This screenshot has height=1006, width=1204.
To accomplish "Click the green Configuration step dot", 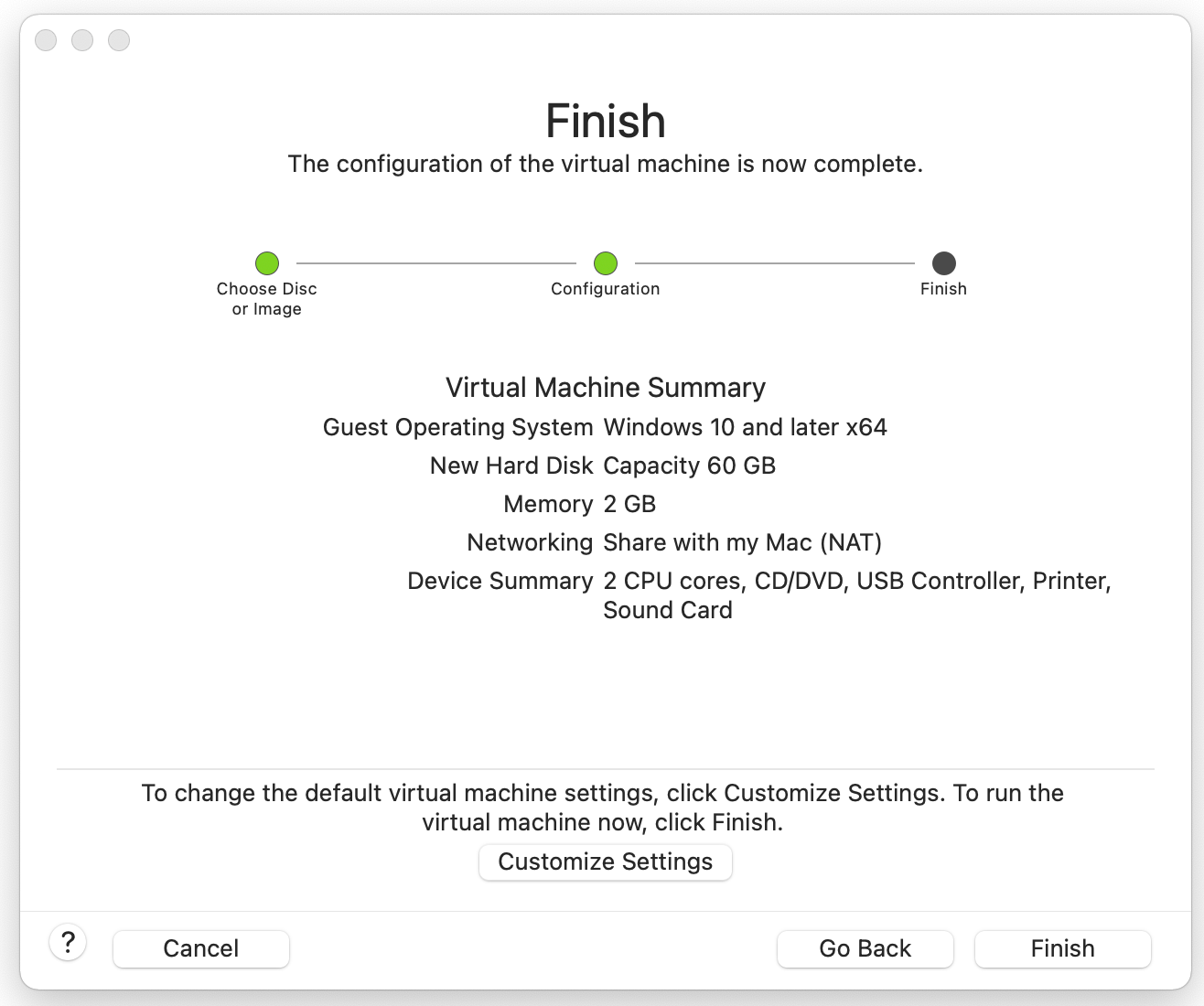I will click(606, 263).
